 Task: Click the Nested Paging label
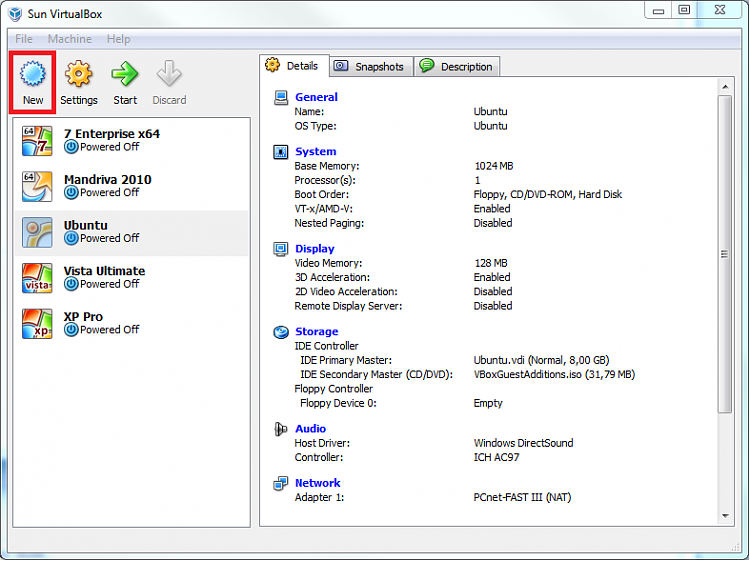[329, 223]
